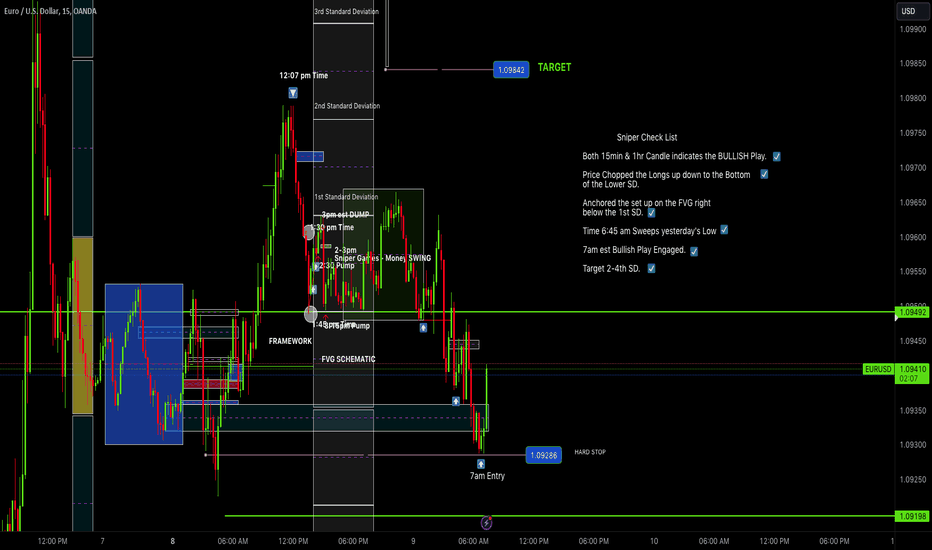Toggle checkbox for Anchored set up on FVG
Screen dimensions: 932x550
point(651,212)
